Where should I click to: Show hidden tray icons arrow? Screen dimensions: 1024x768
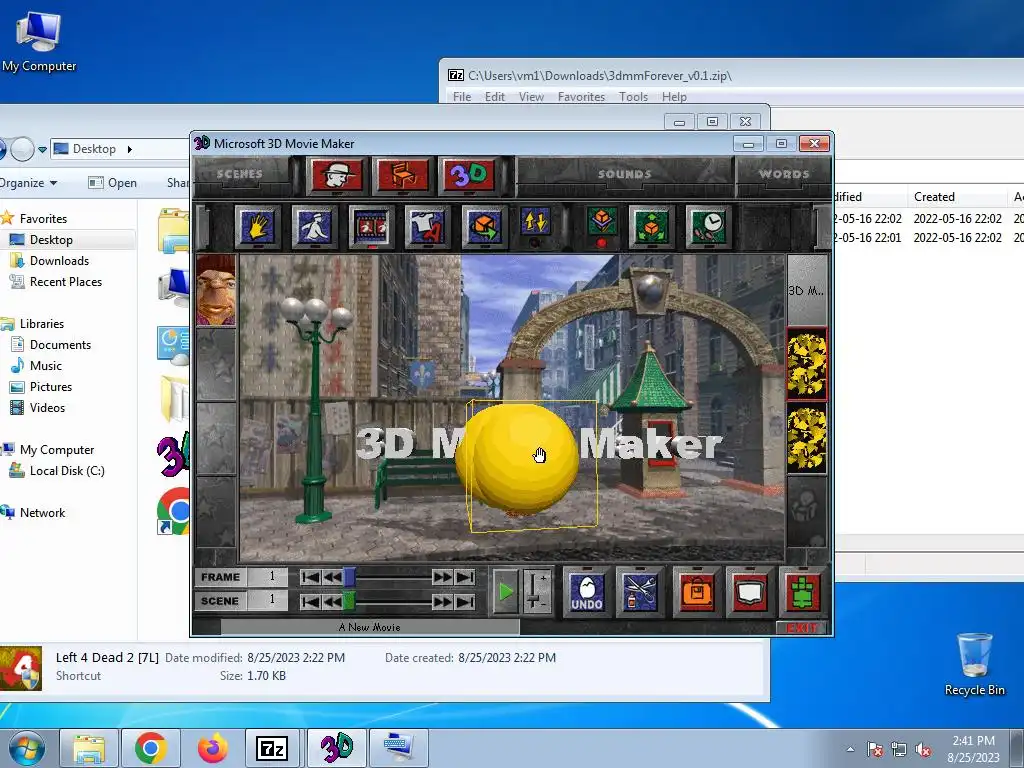850,749
